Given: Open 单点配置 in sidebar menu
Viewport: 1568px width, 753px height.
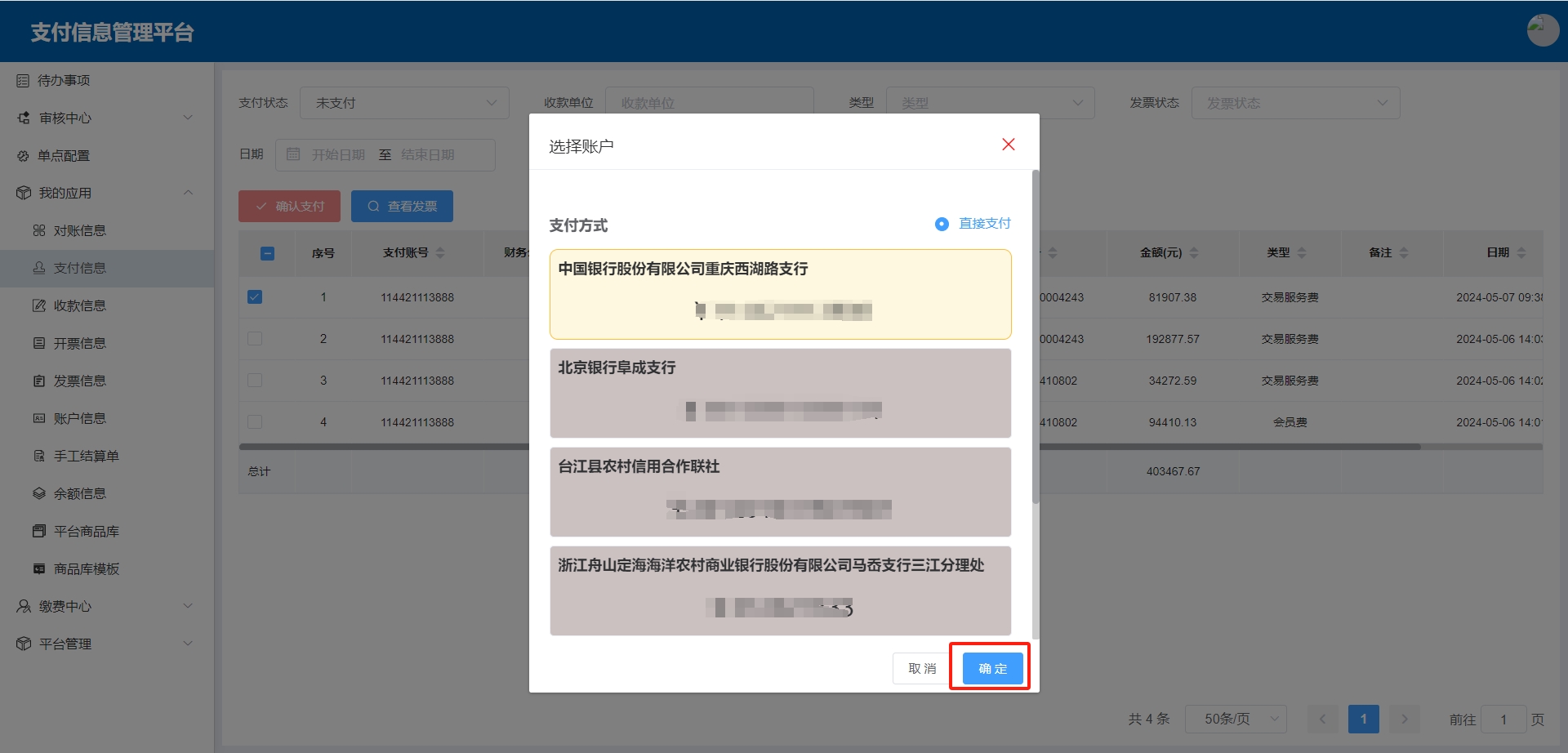Looking at the screenshot, I should (x=64, y=156).
